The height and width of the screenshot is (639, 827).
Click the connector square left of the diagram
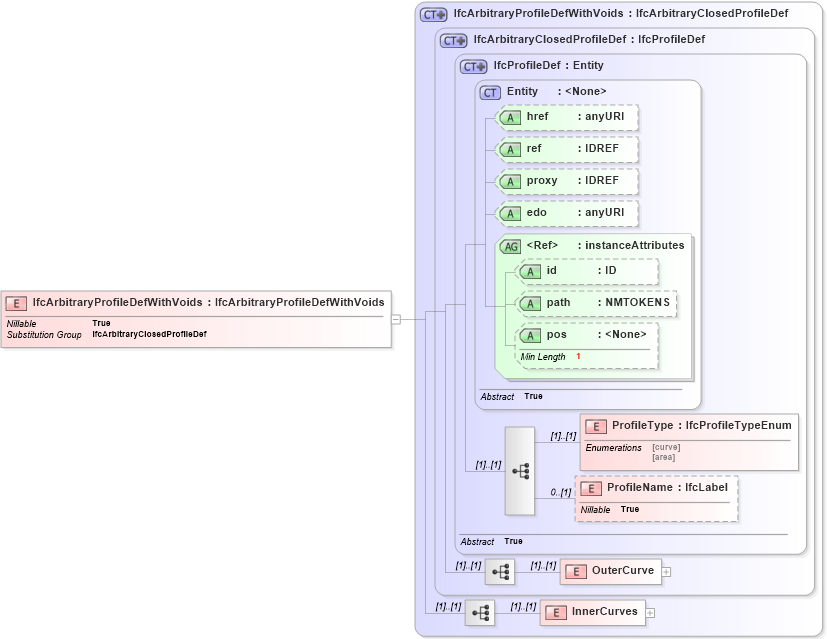click(398, 319)
